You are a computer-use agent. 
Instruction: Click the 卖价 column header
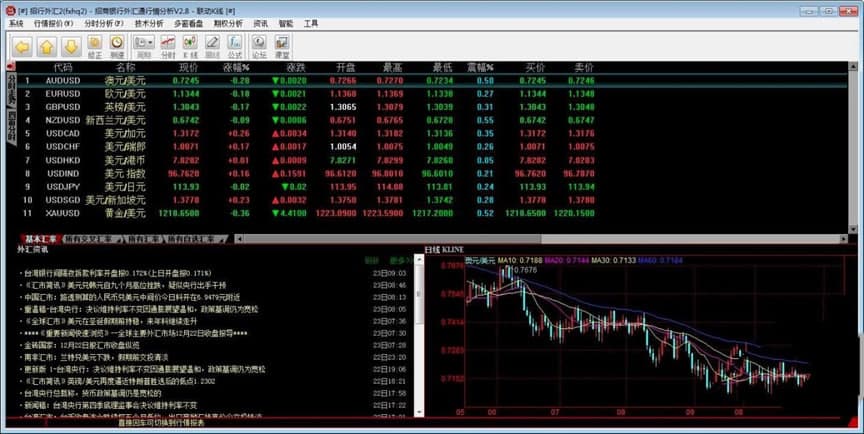click(584, 67)
